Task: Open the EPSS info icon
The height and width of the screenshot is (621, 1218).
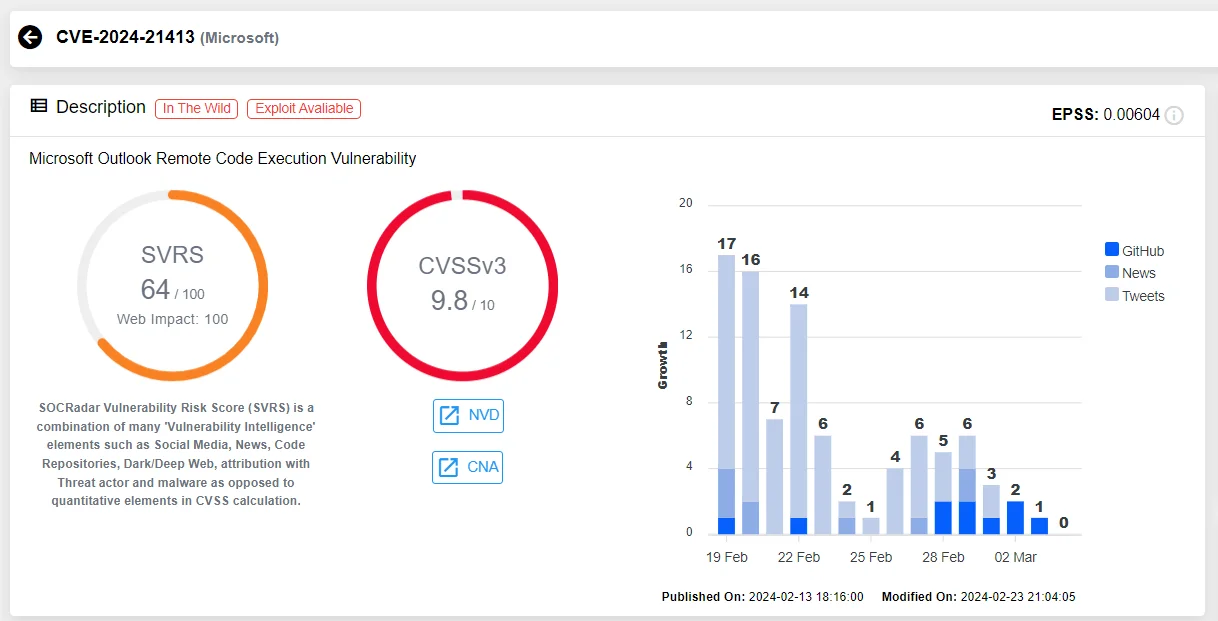Action: coord(1174,115)
